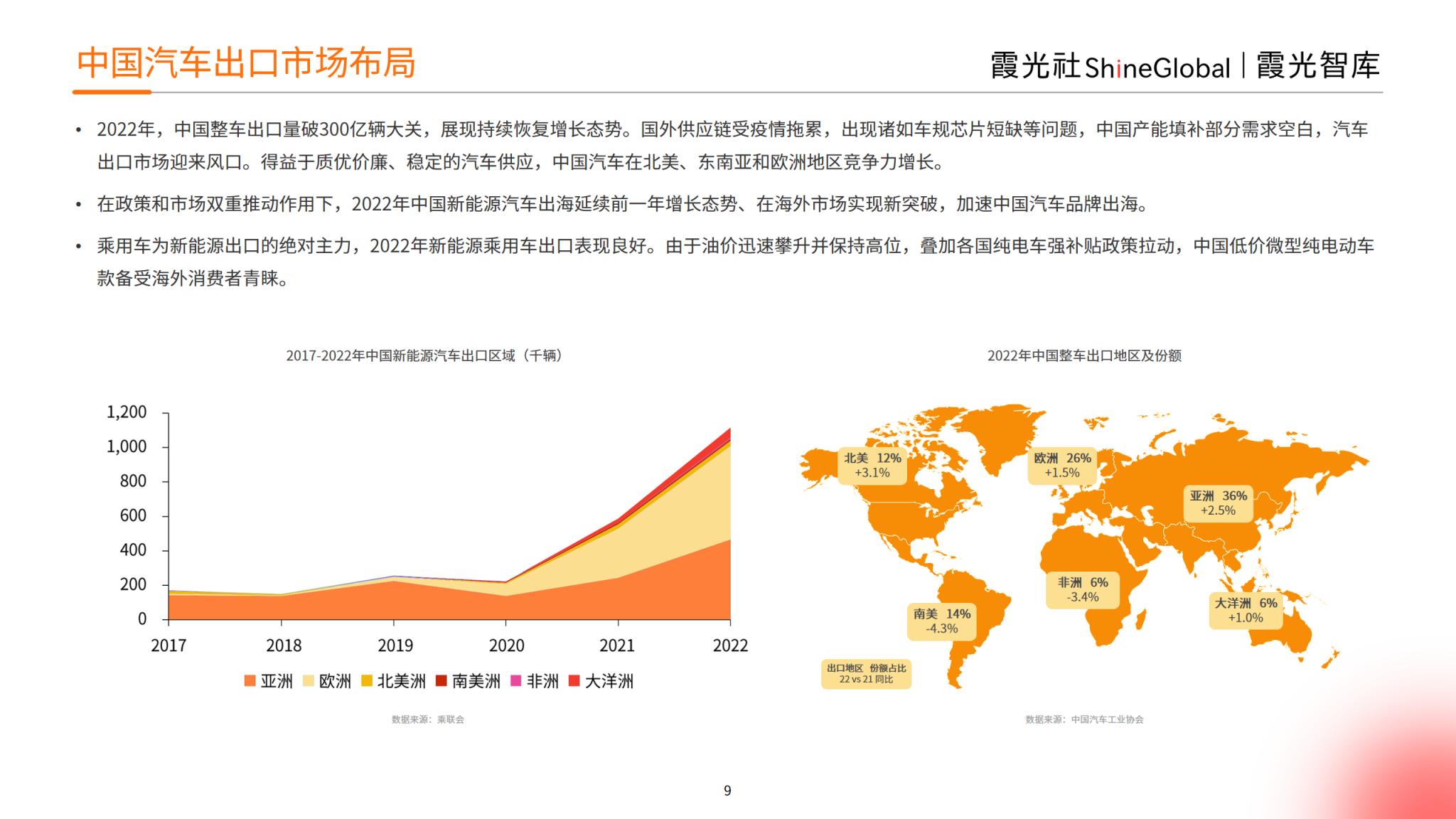
Task: Select the 亚洲 36% map label
Action: (x=1218, y=503)
